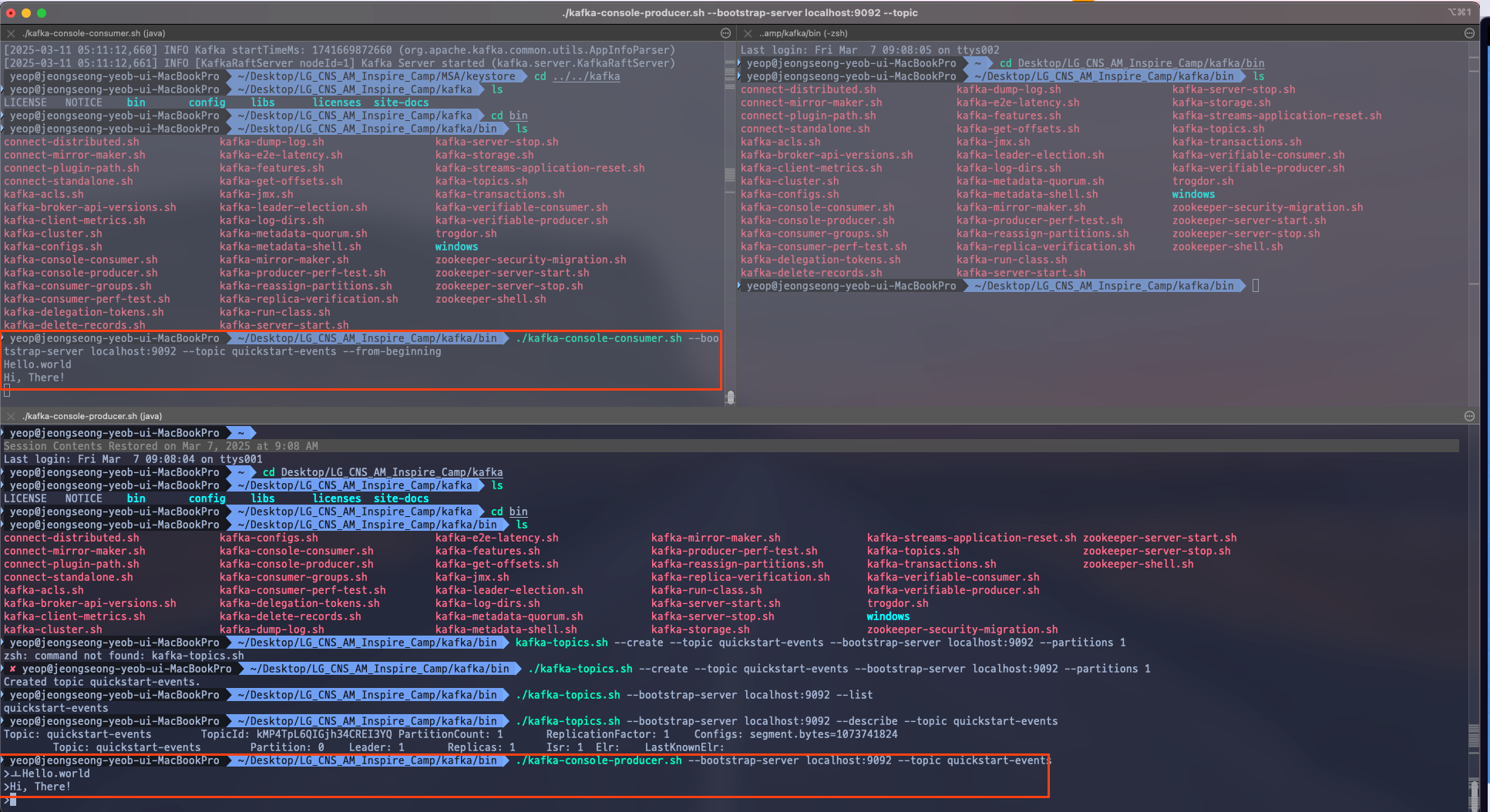Click 'Session Contents Restored' line in producer pane
This screenshot has height=812, width=1490.
coord(161,446)
